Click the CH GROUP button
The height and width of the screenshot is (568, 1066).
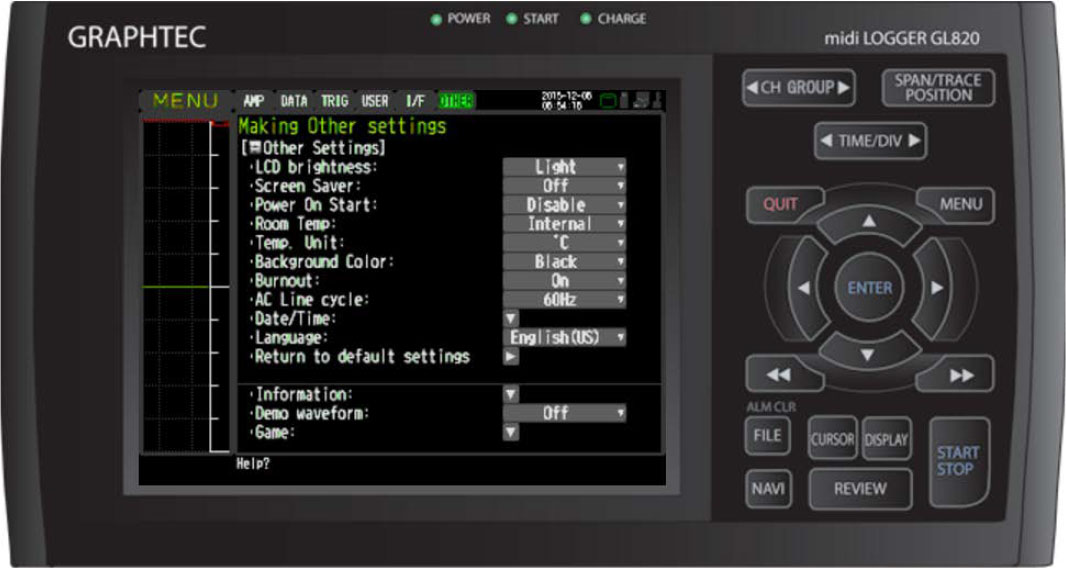798,88
